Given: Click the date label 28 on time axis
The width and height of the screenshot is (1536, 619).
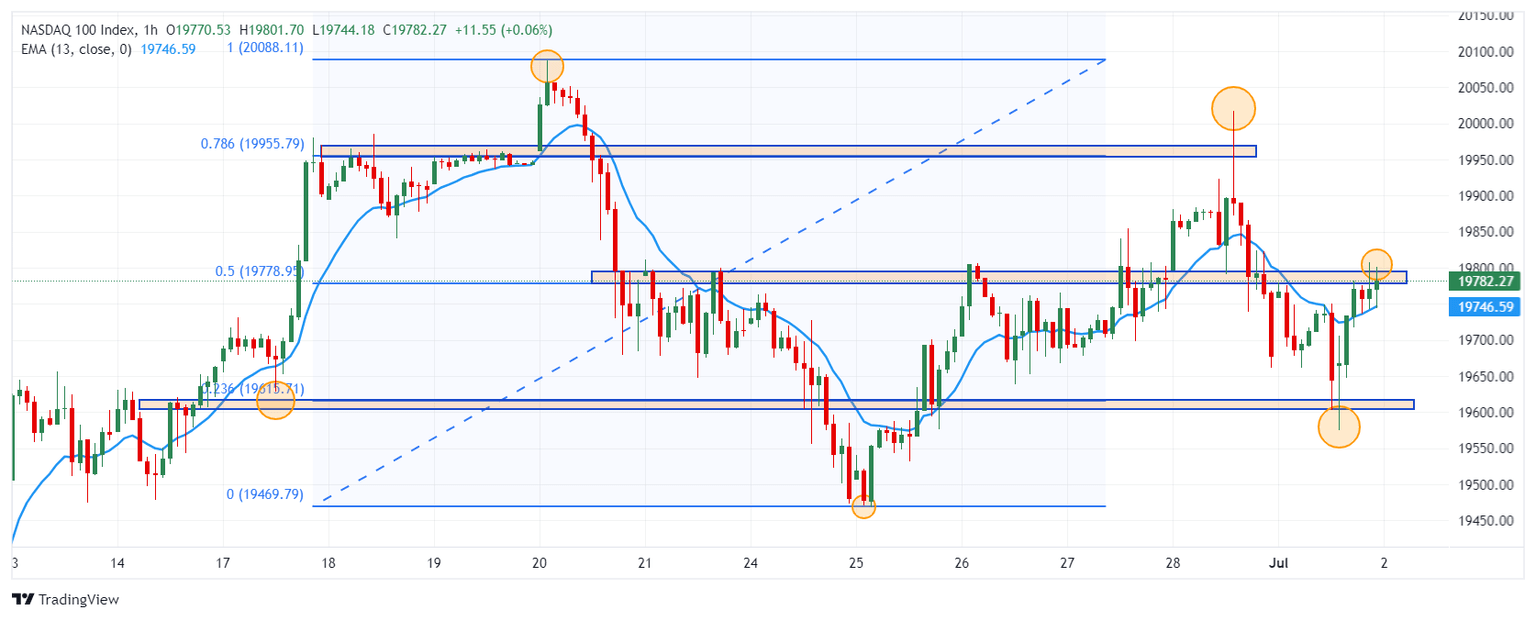Looking at the screenshot, I should (x=1173, y=562).
